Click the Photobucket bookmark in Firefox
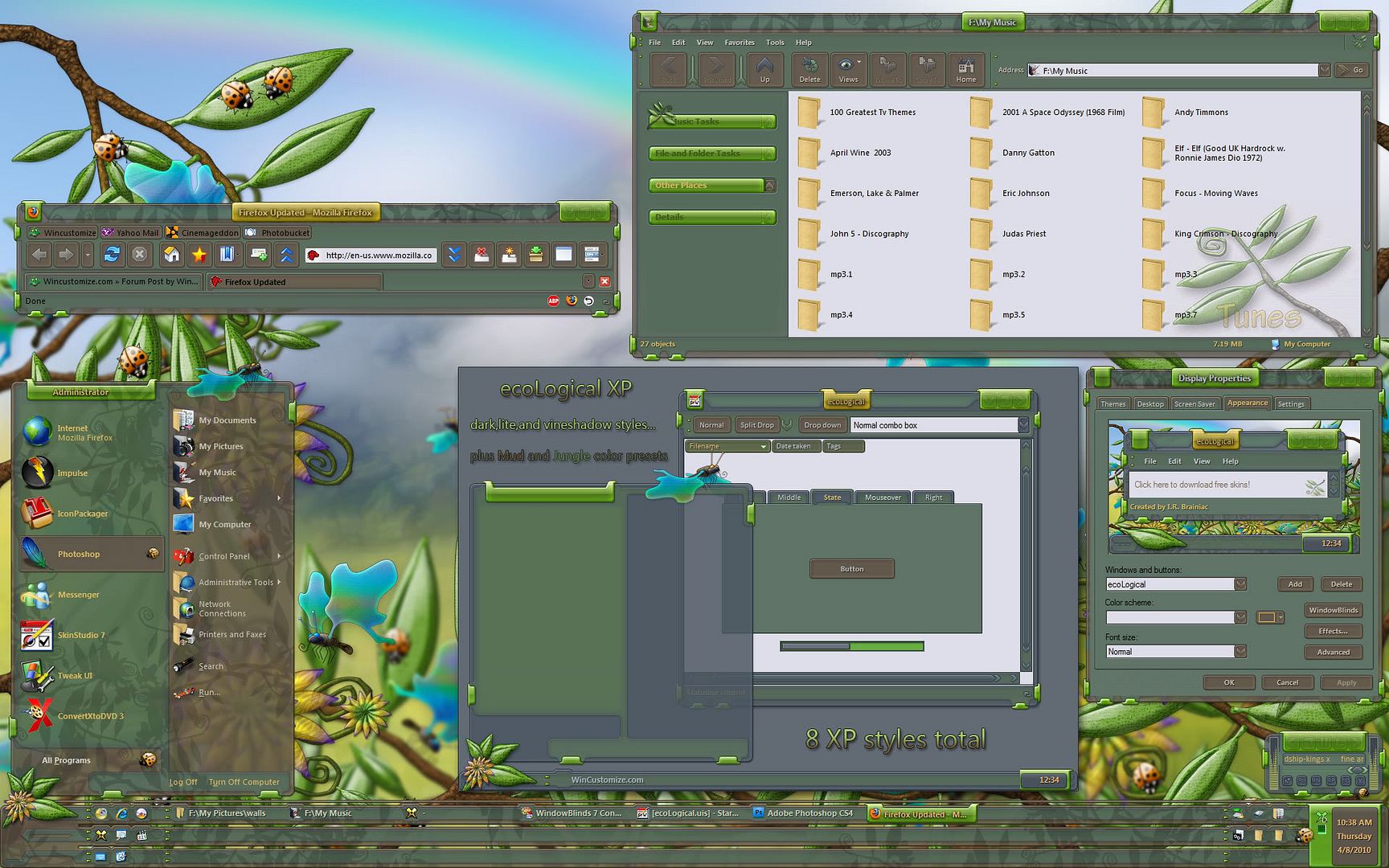1389x868 pixels. click(x=277, y=232)
